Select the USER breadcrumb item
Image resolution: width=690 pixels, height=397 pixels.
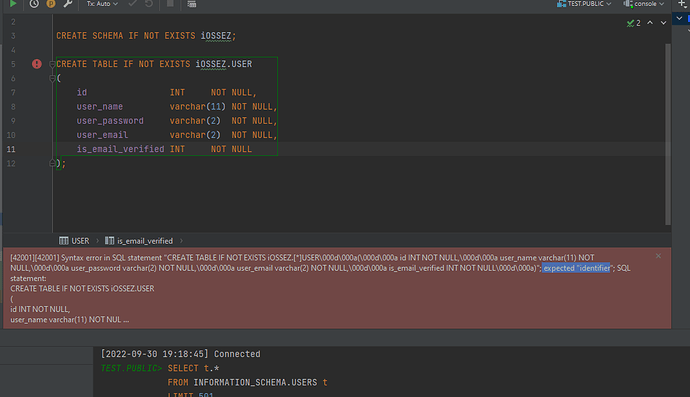(74, 241)
